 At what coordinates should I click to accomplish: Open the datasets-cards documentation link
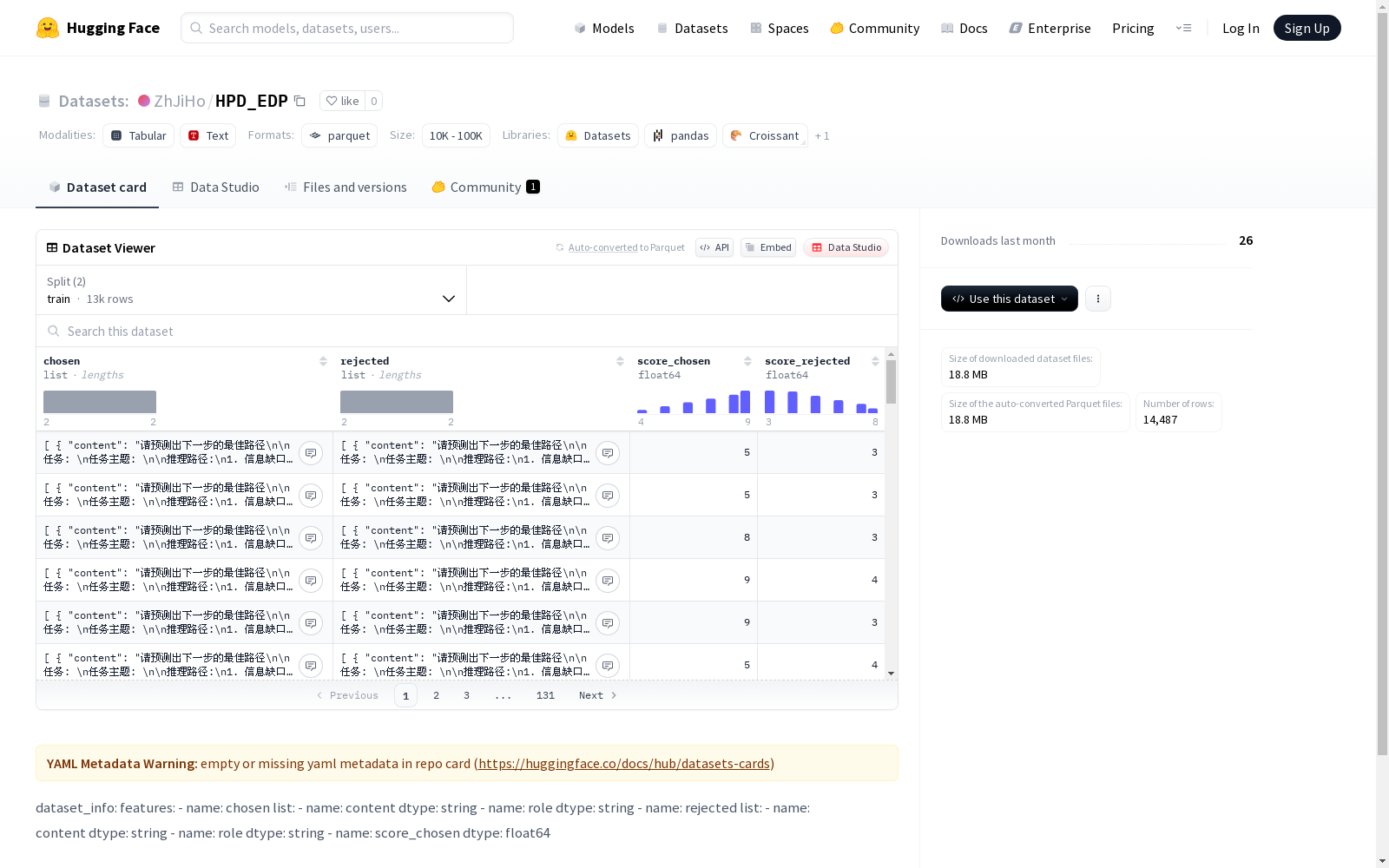click(x=624, y=764)
